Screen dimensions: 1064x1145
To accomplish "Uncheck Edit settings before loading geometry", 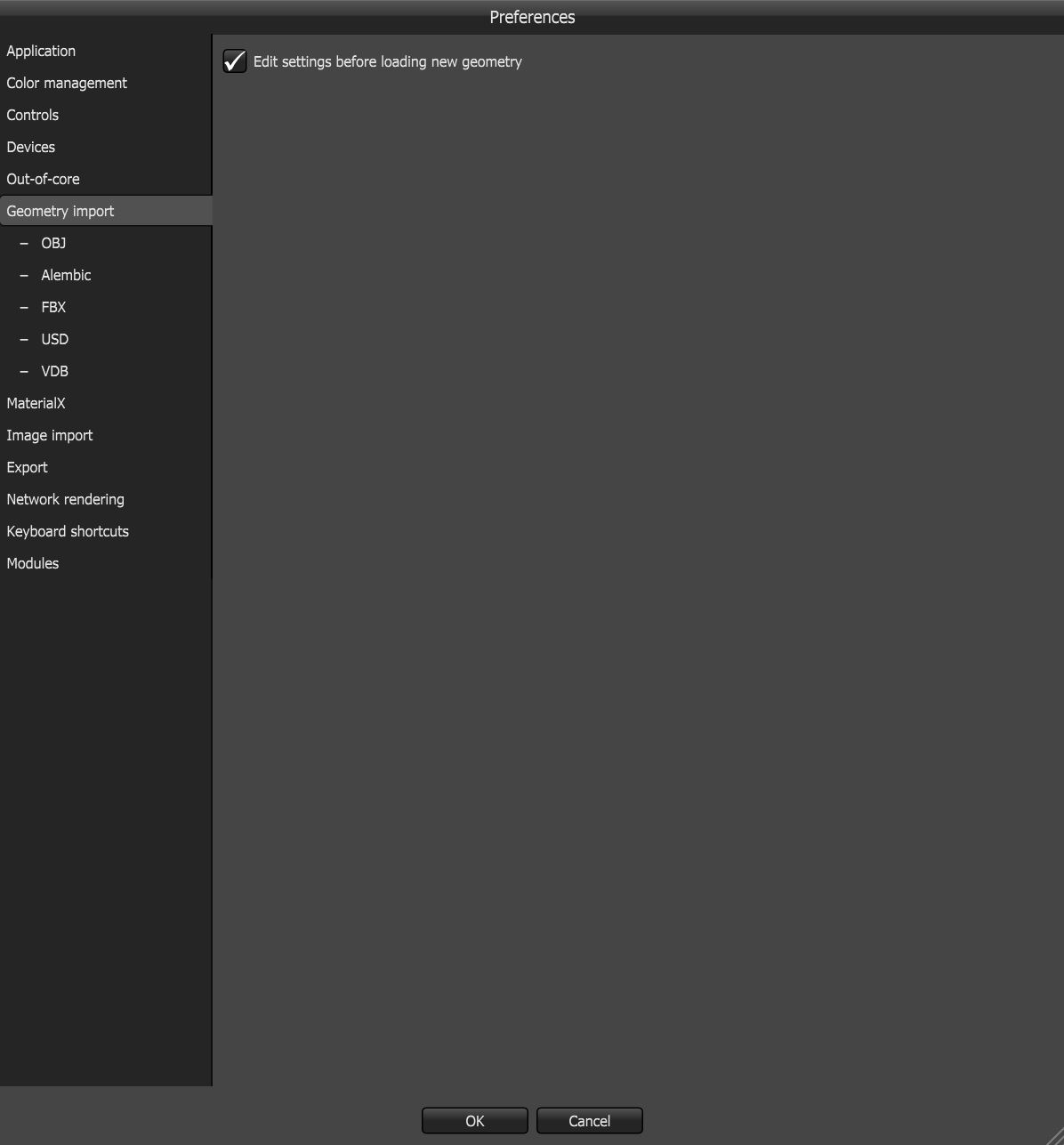I will [x=235, y=61].
